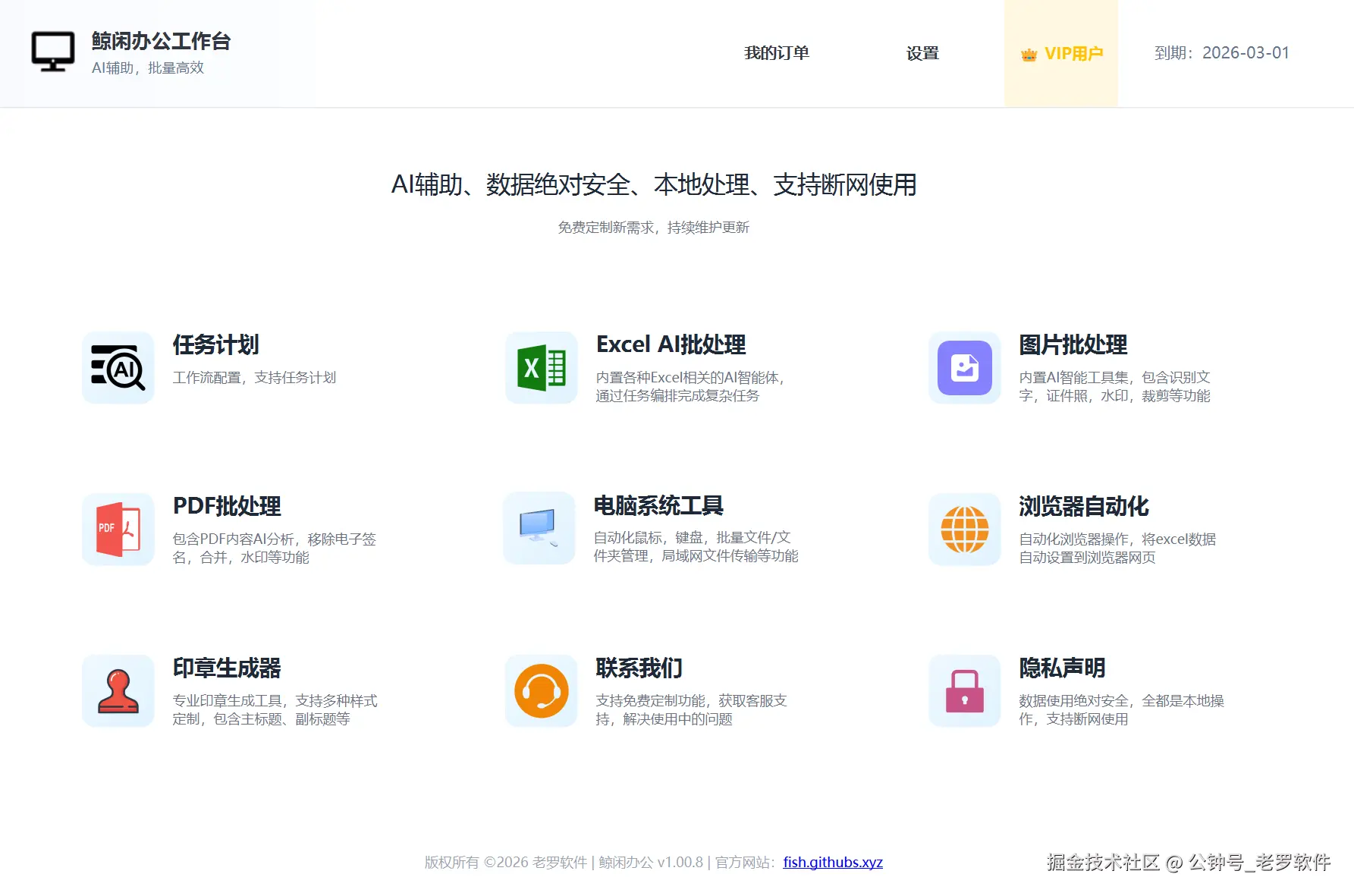1354x896 pixels.
Task: Click the 鲸闲办公工作台 app title
Action: 161,41
